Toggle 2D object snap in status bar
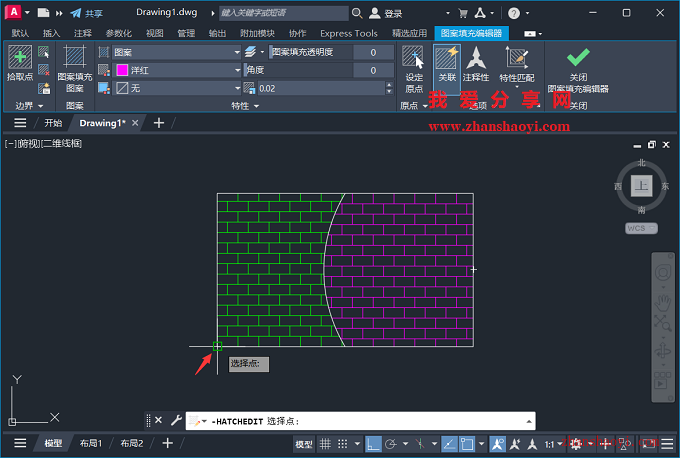Screen dimensions: 680x458 (467, 444)
